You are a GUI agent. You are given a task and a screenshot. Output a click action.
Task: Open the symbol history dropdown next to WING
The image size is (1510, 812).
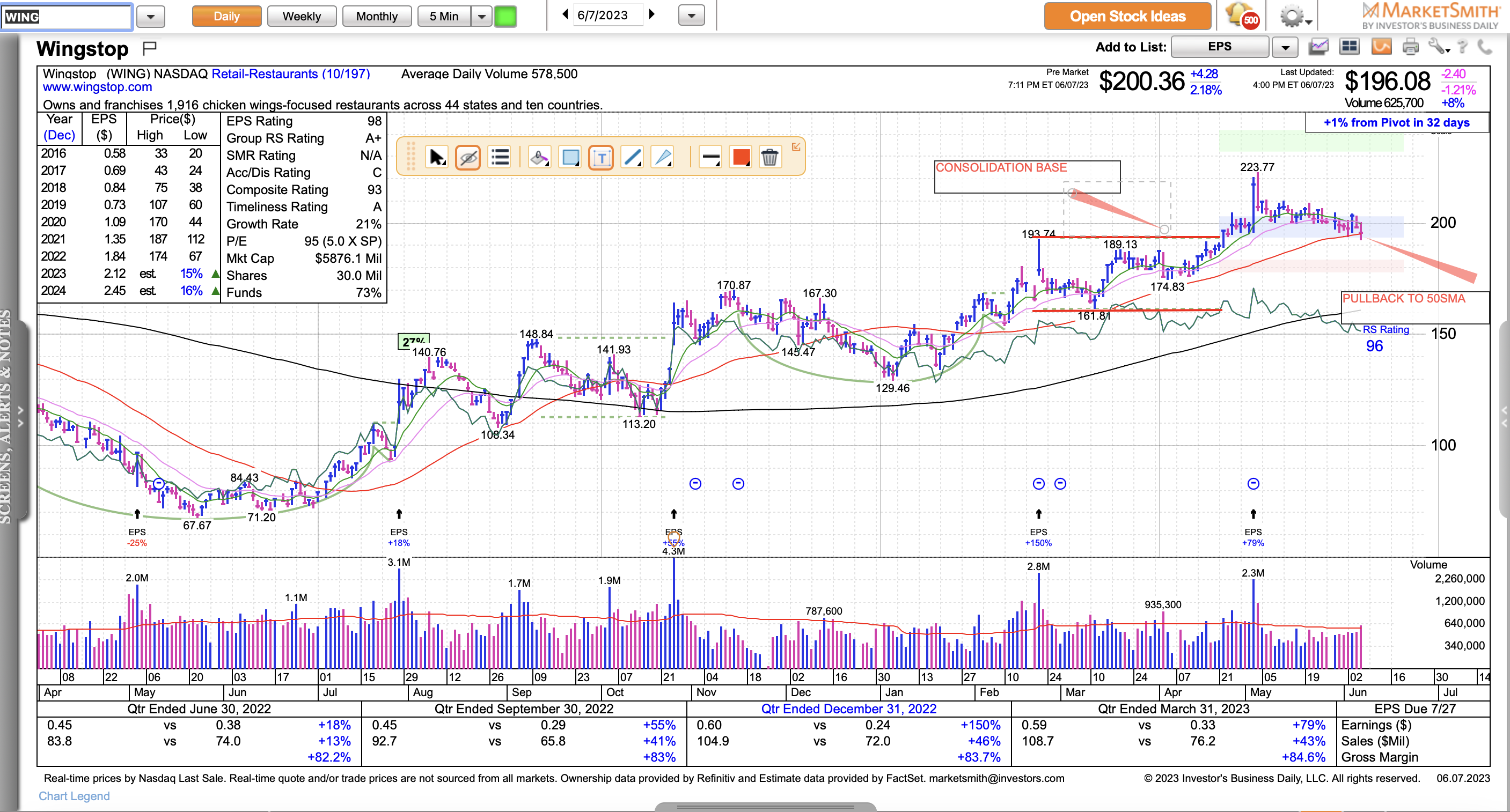point(151,17)
